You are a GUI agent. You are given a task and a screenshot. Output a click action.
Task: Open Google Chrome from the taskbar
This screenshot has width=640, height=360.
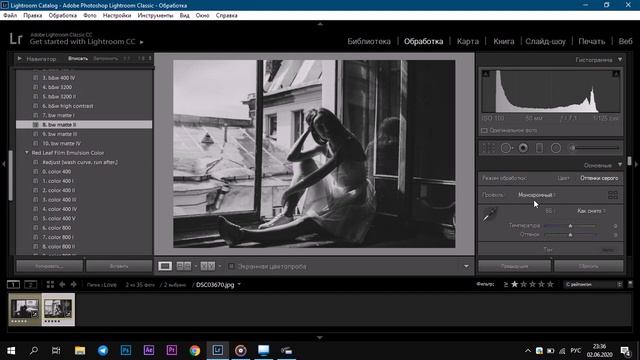[195, 350]
